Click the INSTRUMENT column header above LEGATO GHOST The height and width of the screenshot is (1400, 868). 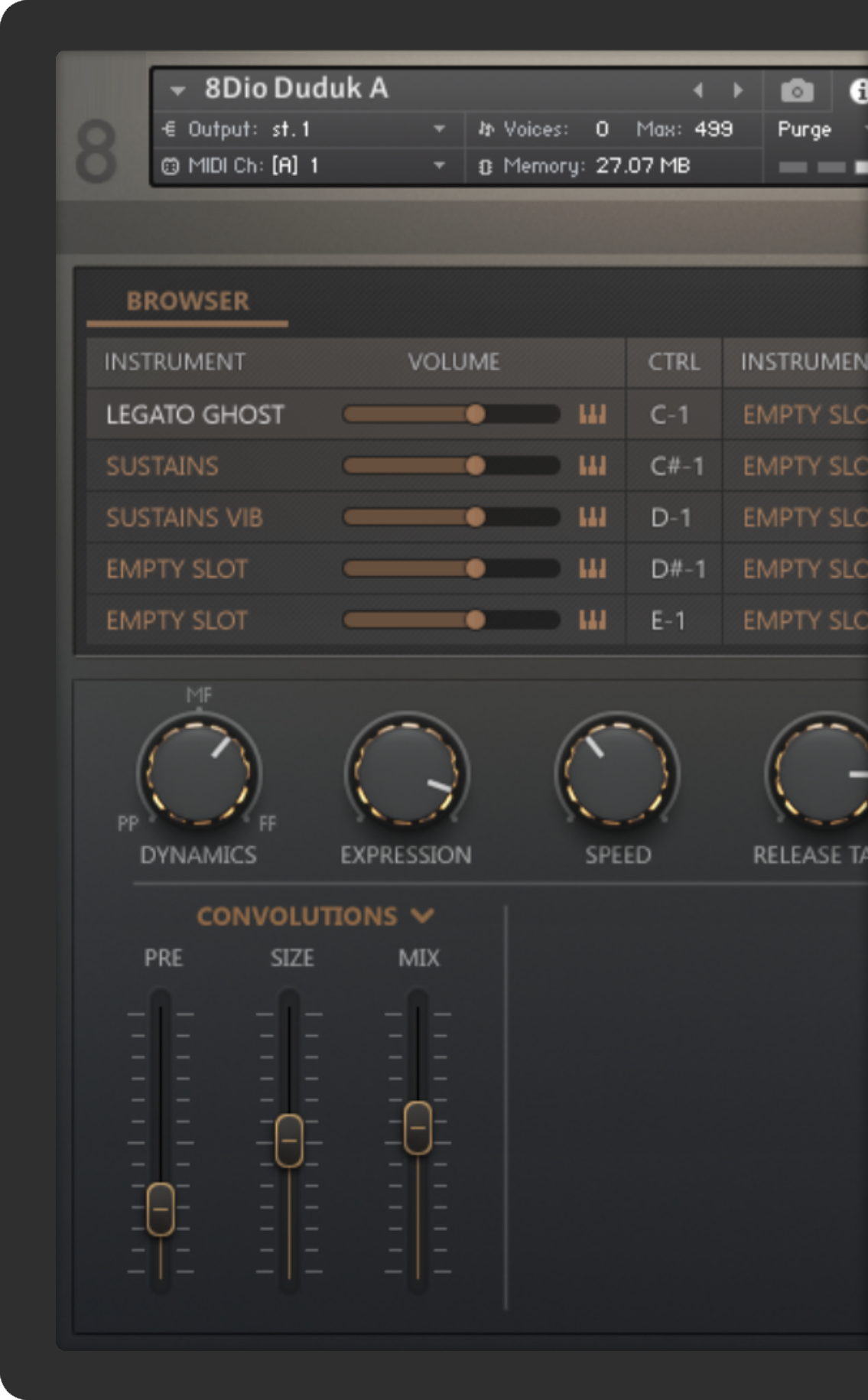pos(174,362)
